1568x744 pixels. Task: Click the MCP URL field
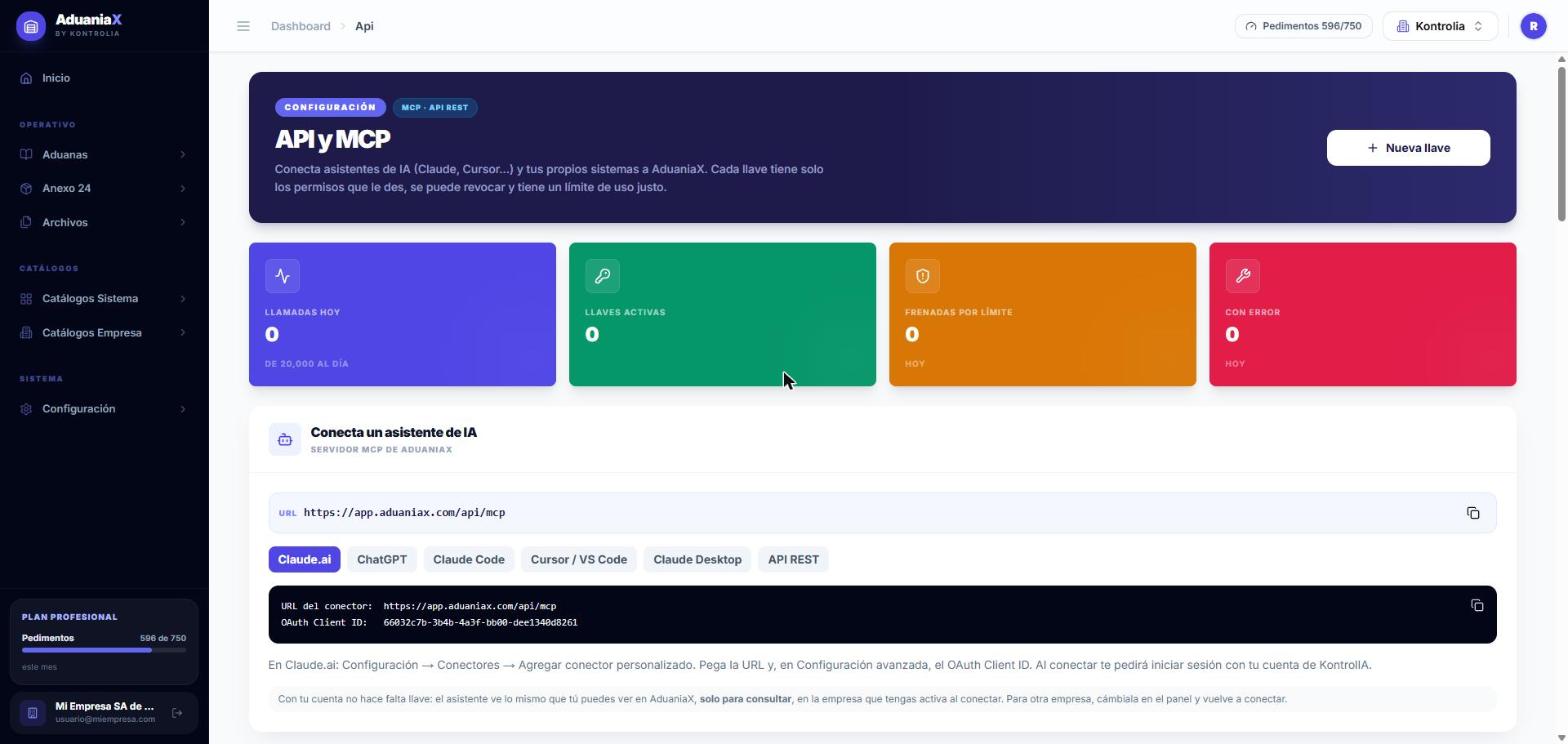coord(882,513)
